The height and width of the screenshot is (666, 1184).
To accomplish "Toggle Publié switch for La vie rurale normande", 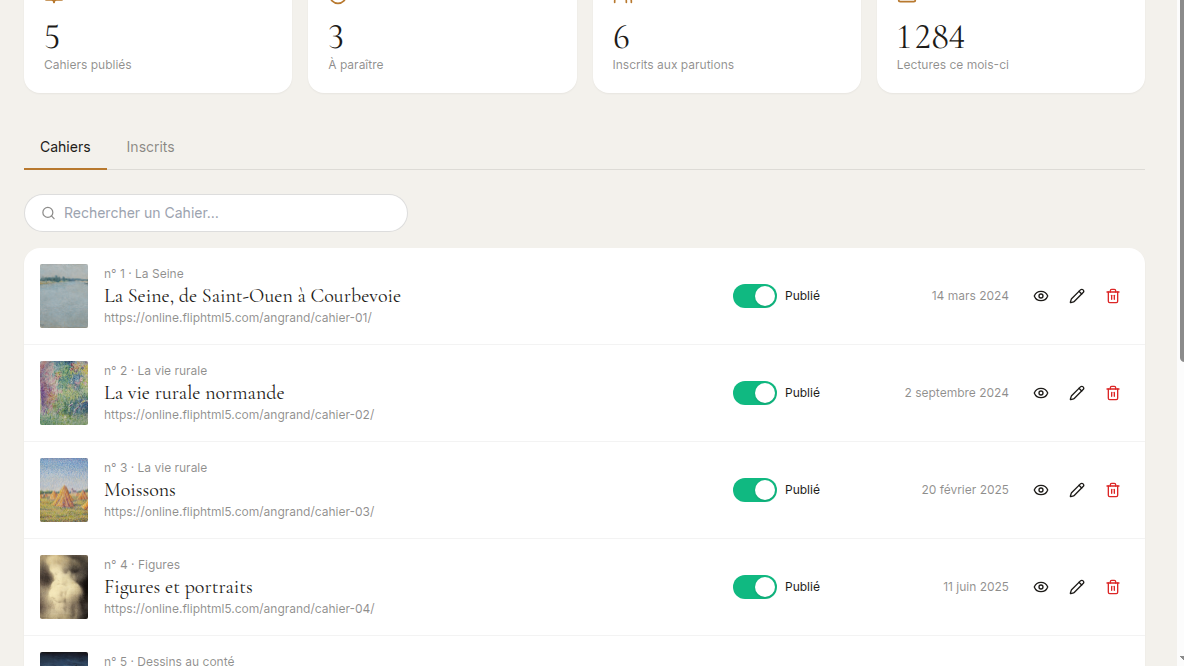I will tap(754, 393).
